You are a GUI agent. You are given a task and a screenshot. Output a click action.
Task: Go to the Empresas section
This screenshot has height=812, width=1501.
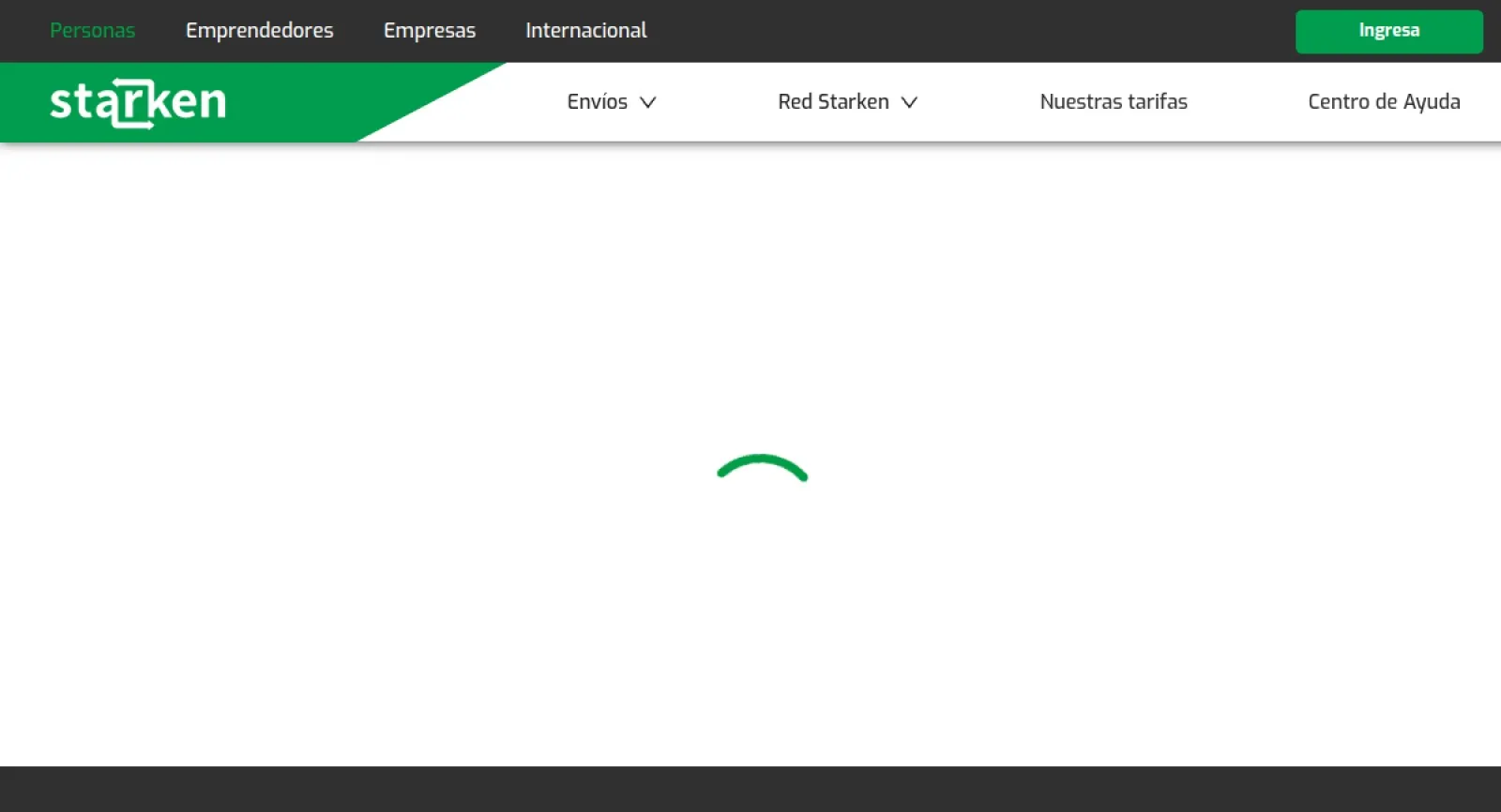[x=429, y=31]
